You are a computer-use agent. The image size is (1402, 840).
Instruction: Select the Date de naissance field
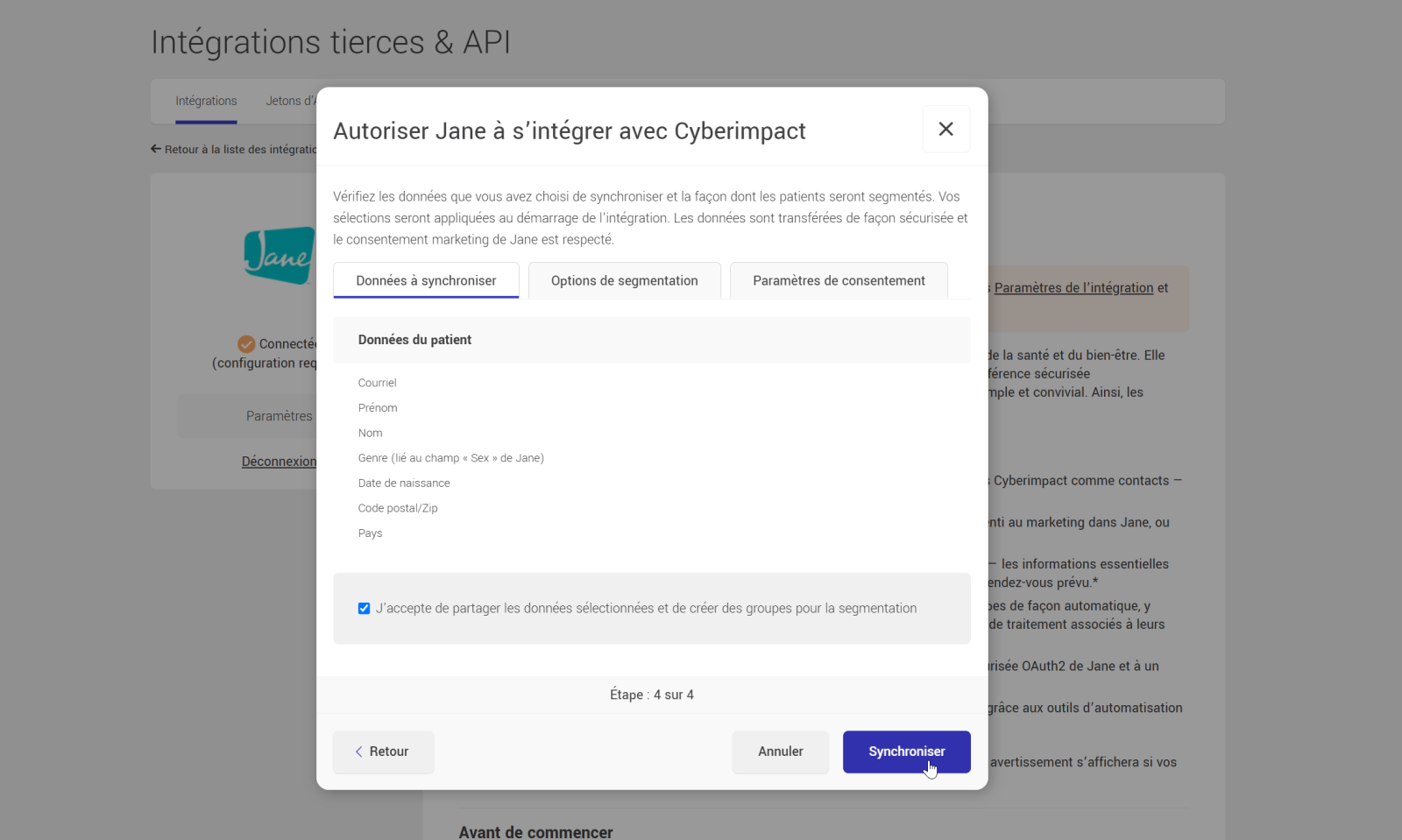[404, 484]
